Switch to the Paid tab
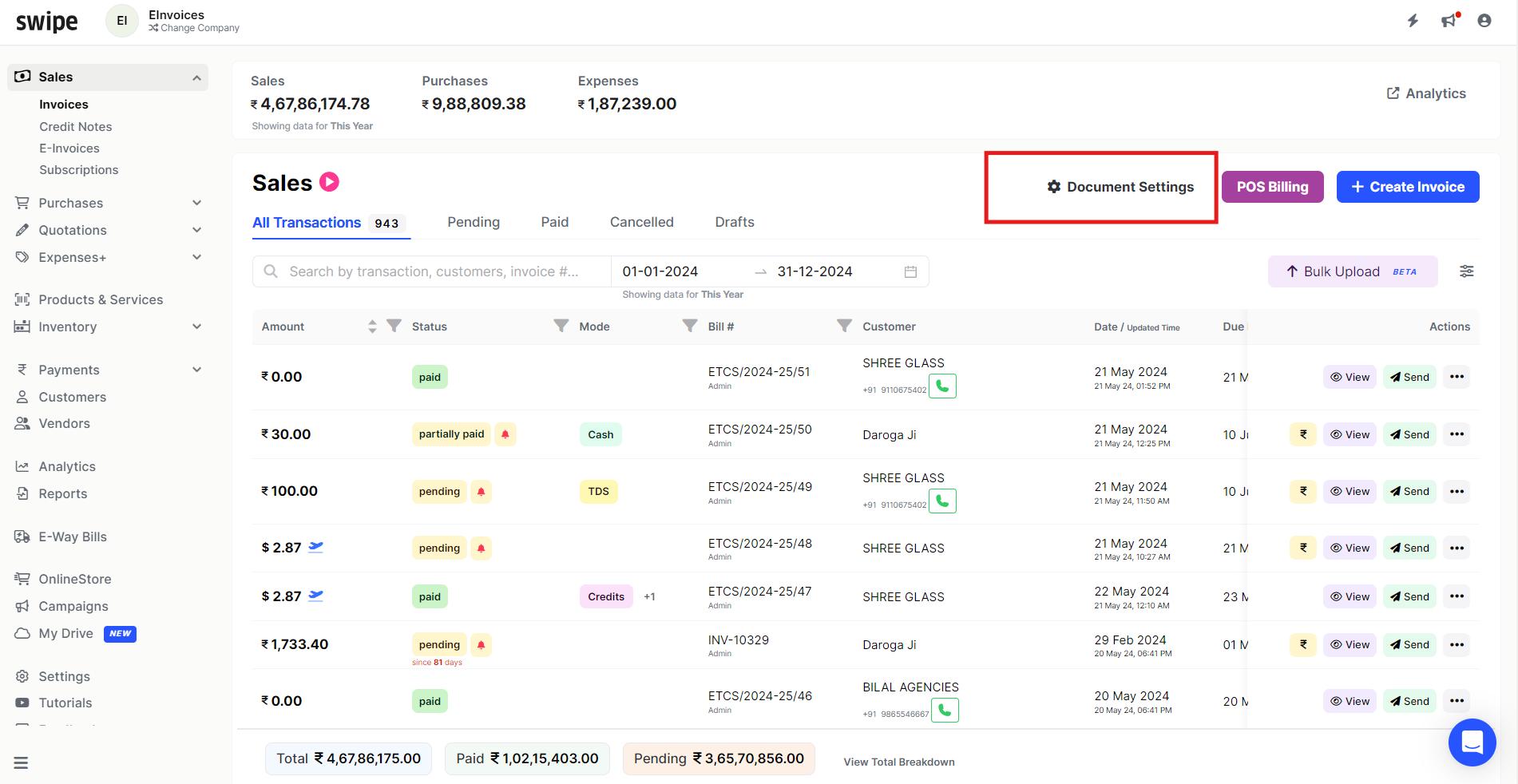1518x784 pixels. (x=555, y=222)
